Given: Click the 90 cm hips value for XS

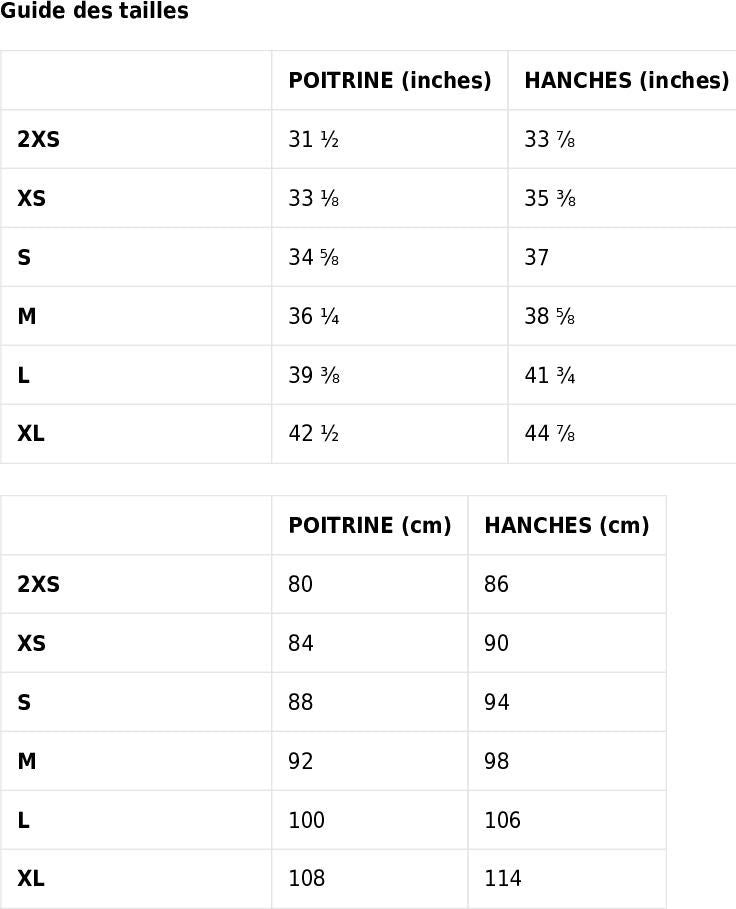Looking at the screenshot, I should pos(496,644).
